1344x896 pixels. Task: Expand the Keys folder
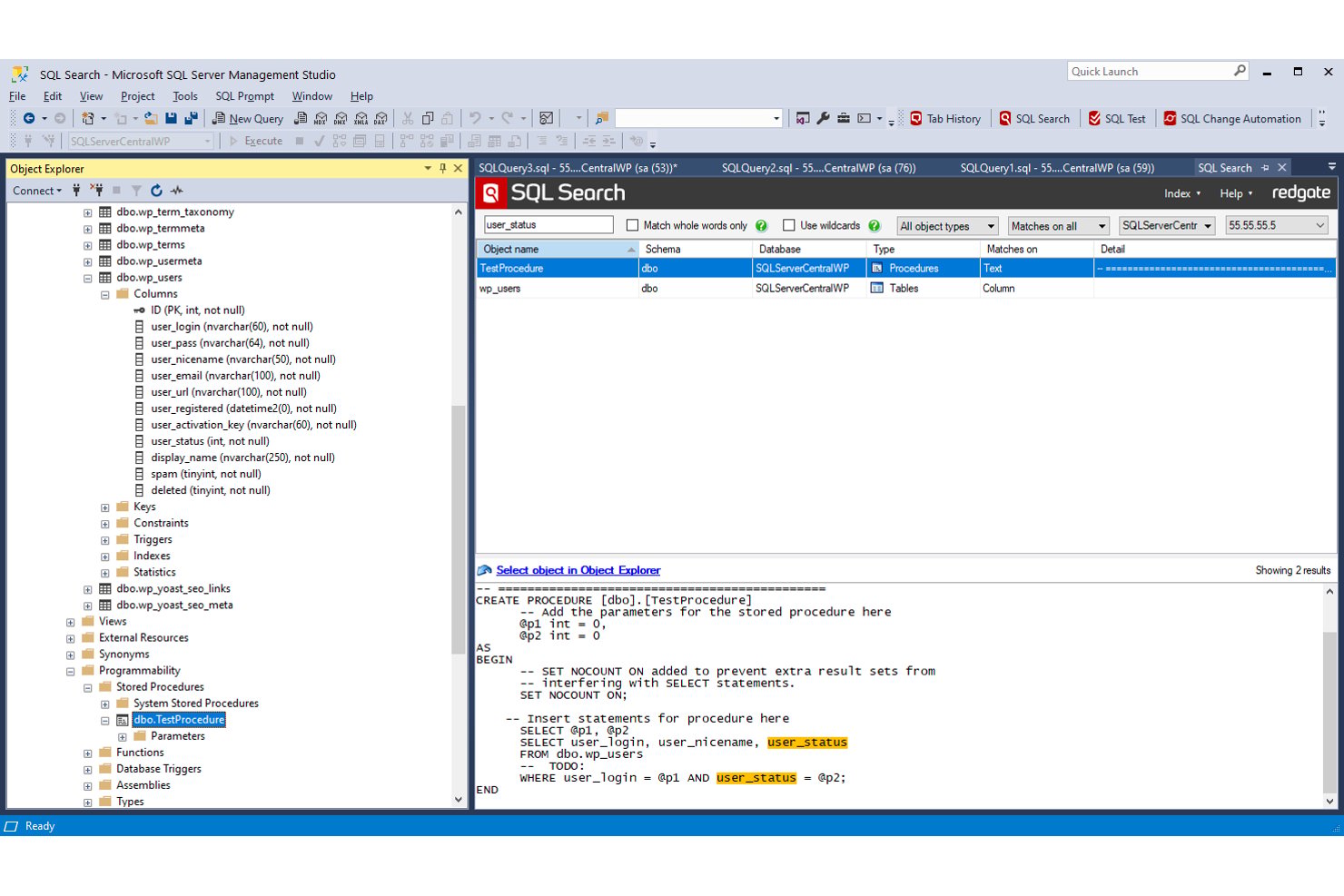(x=105, y=507)
